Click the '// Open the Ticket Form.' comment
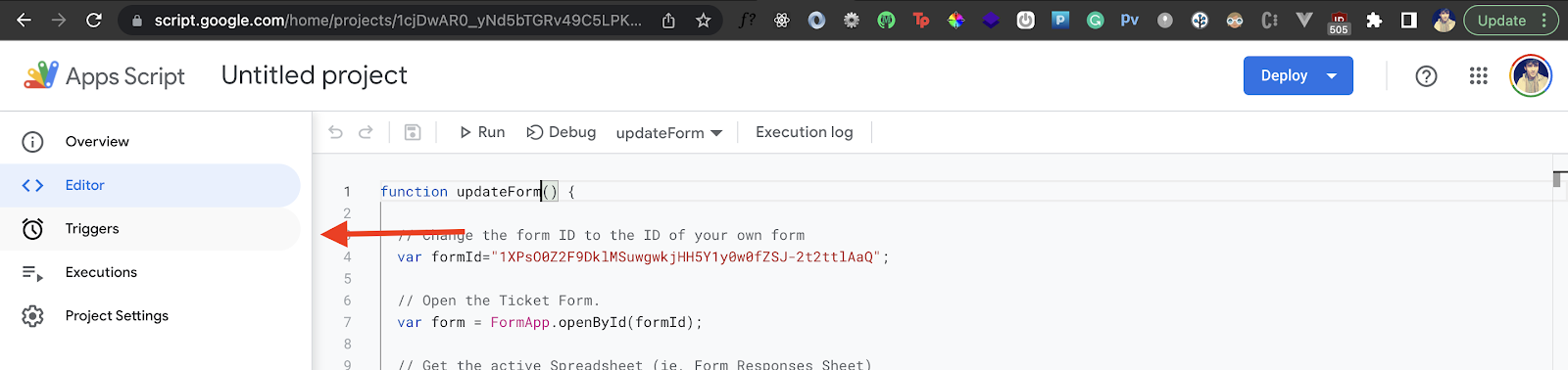Image resolution: width=1568 pixels, height=370 pixels. pyautogui.click(x=499, y=301)
